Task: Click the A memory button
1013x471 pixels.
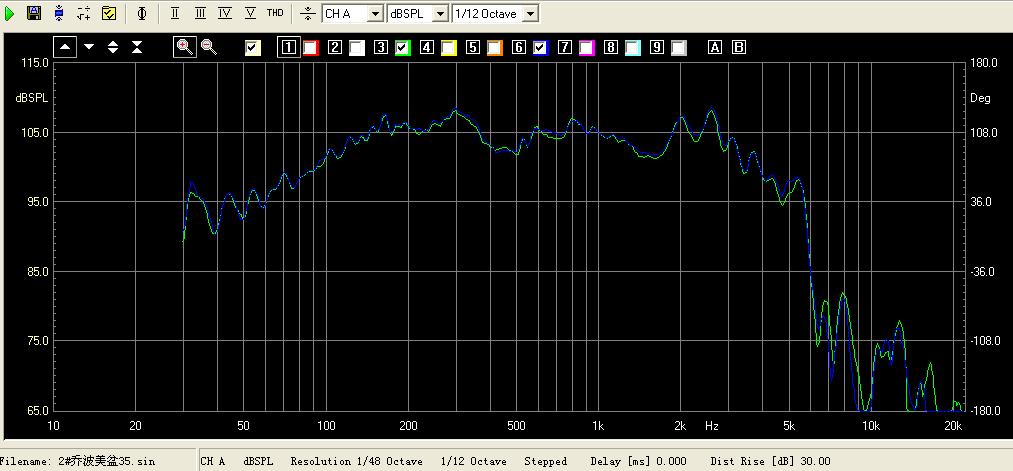Action: [715, 47]
